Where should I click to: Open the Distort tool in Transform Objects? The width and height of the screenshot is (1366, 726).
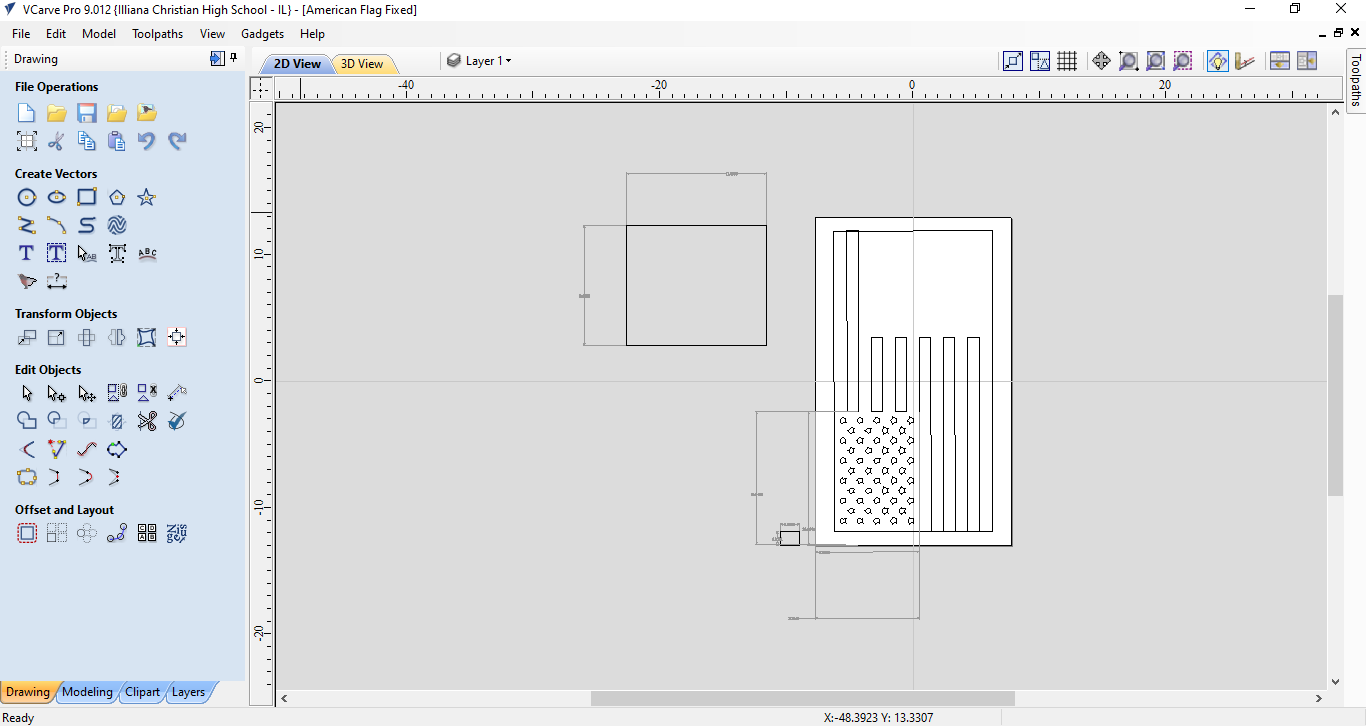coord(147,337)
